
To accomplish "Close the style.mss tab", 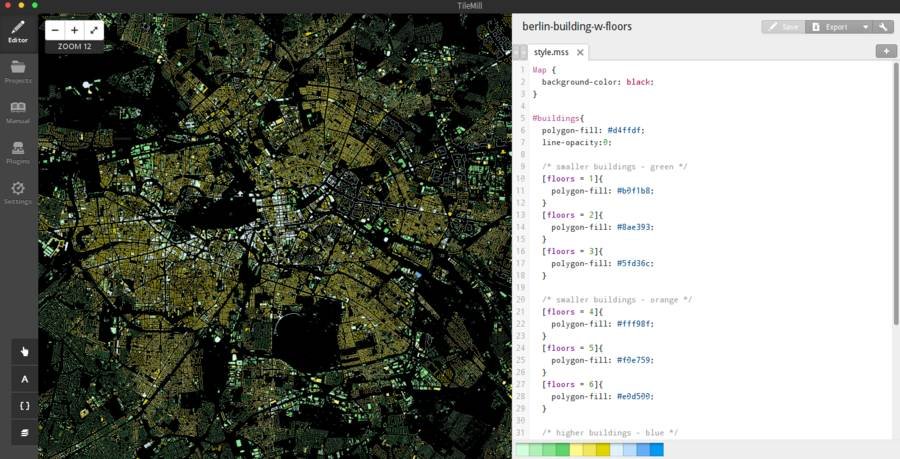I will [x=580, y=52].
